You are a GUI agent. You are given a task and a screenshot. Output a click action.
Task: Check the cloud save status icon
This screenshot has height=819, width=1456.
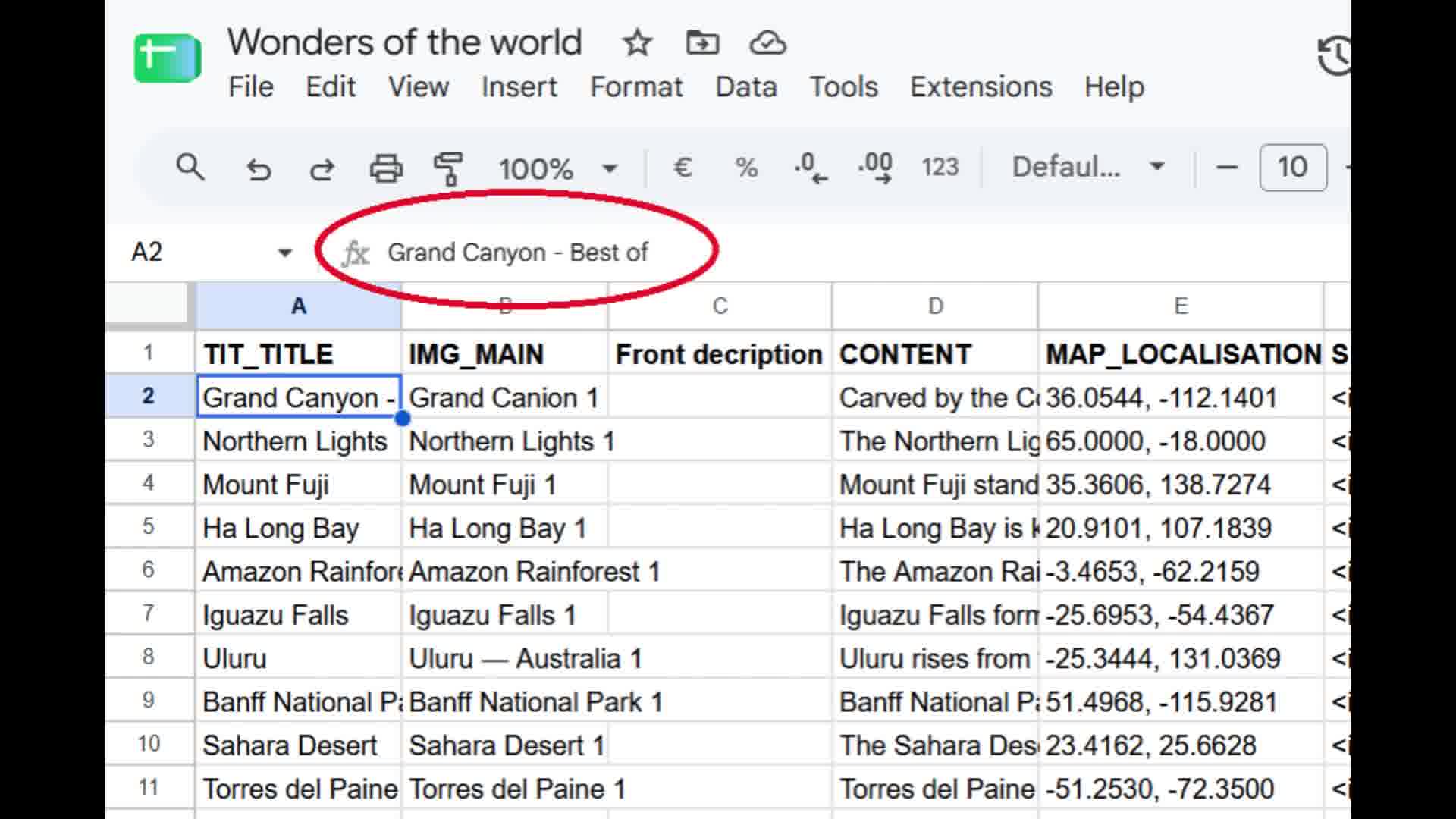point(767,43)
